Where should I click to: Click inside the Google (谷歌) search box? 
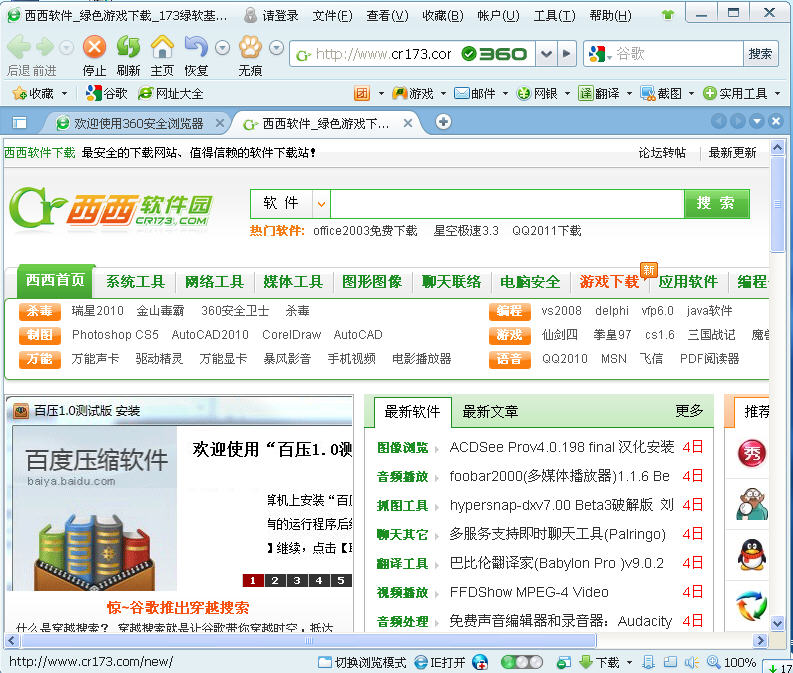[x=678, y=54]
